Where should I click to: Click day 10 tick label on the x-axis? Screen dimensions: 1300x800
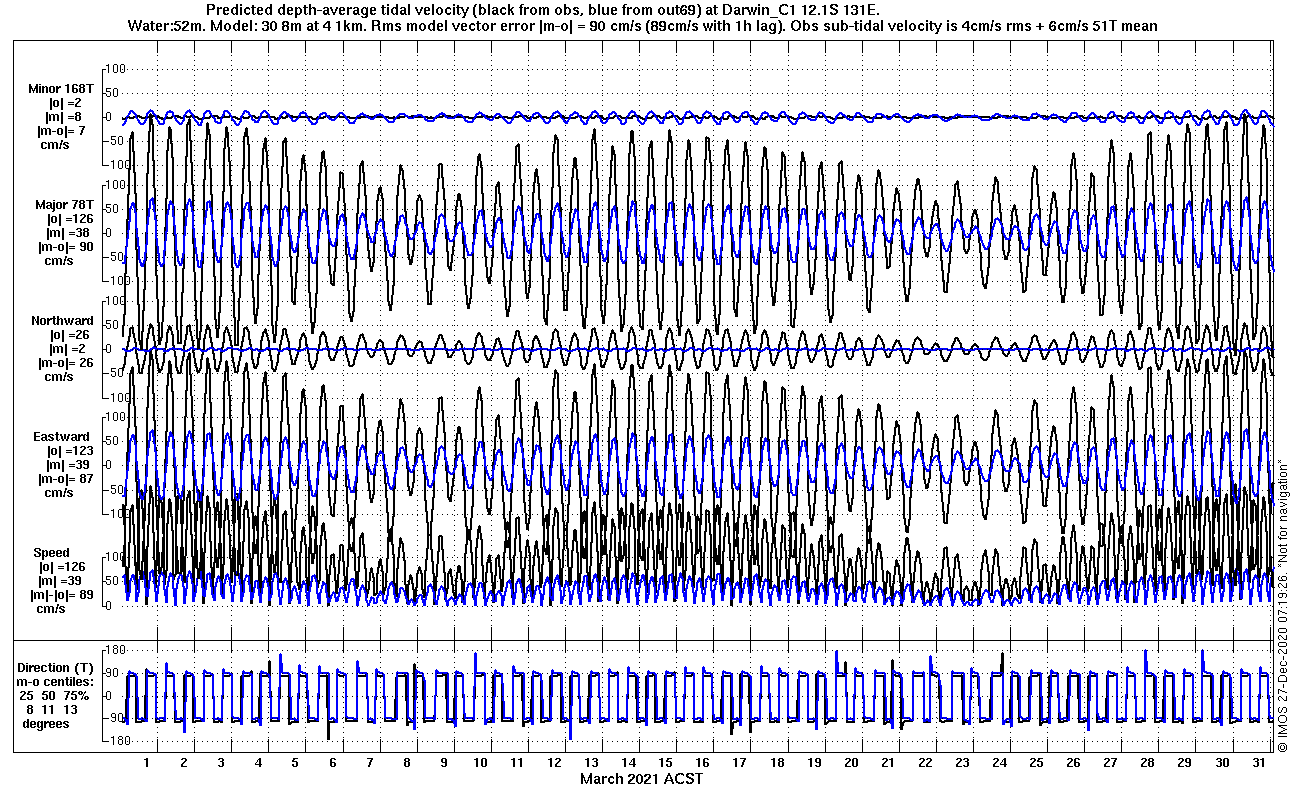[x=480, y=762]
